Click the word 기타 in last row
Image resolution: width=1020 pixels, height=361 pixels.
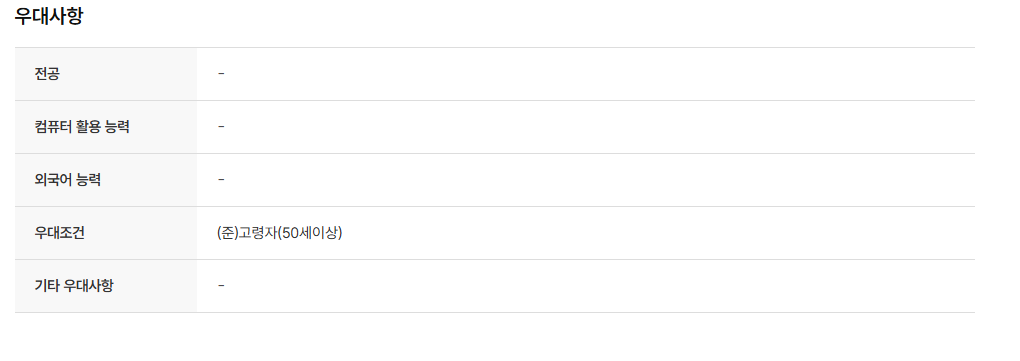47,286
